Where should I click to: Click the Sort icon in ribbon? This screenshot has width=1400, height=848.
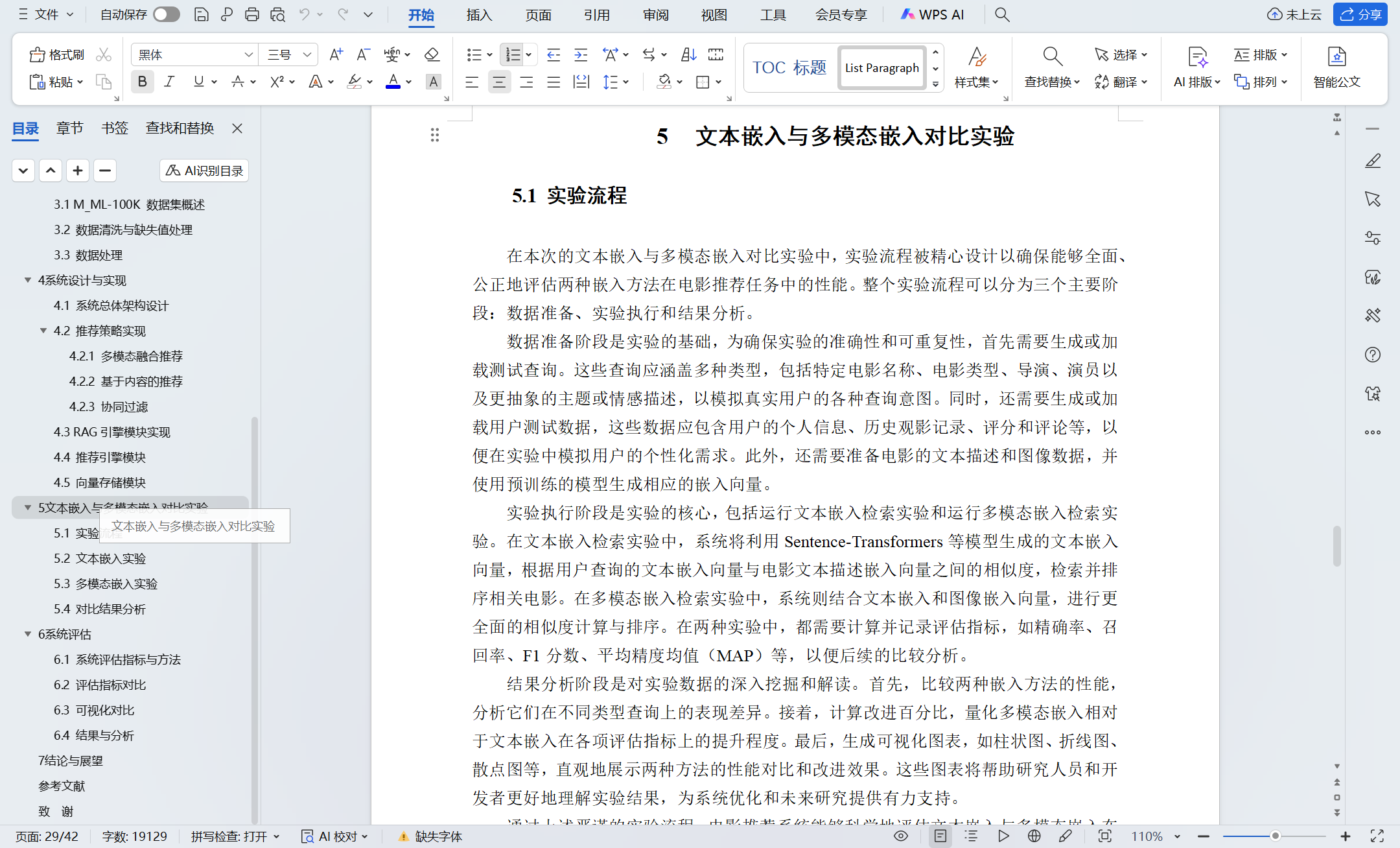click(x=688, y=54)
